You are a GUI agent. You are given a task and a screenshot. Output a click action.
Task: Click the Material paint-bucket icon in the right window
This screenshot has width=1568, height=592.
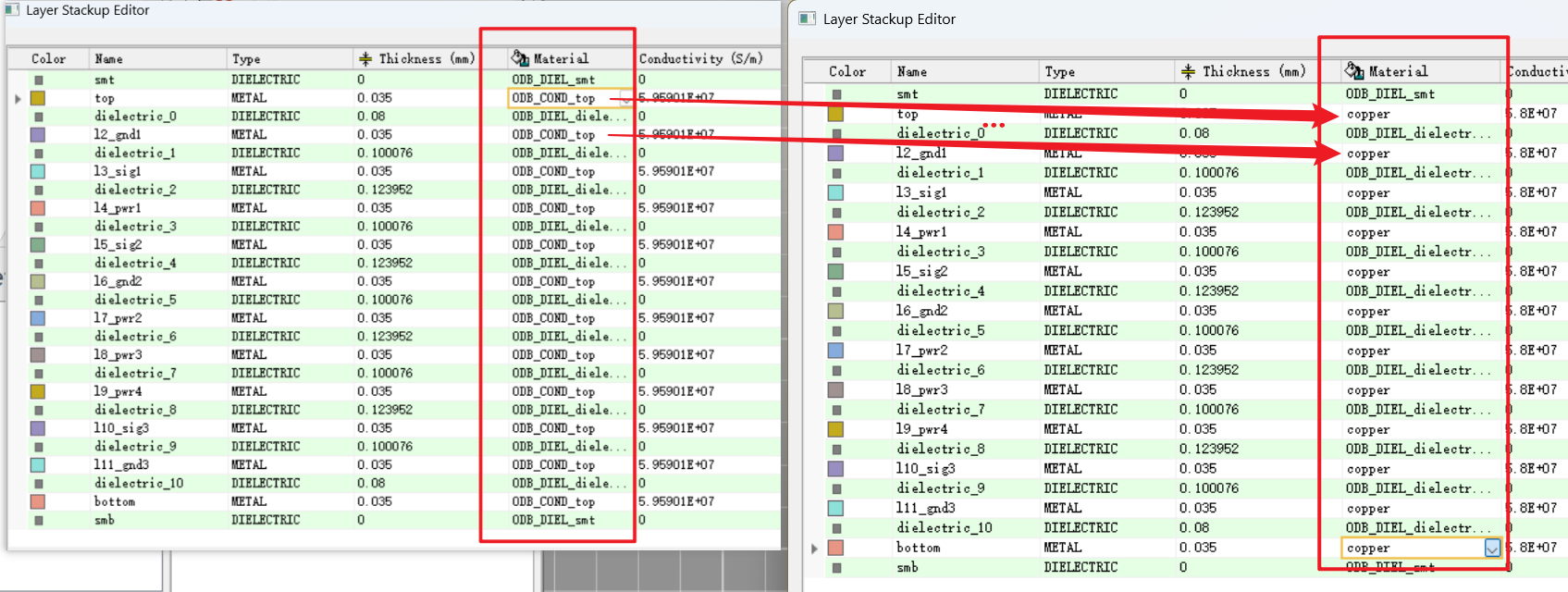click(1354, 70)
